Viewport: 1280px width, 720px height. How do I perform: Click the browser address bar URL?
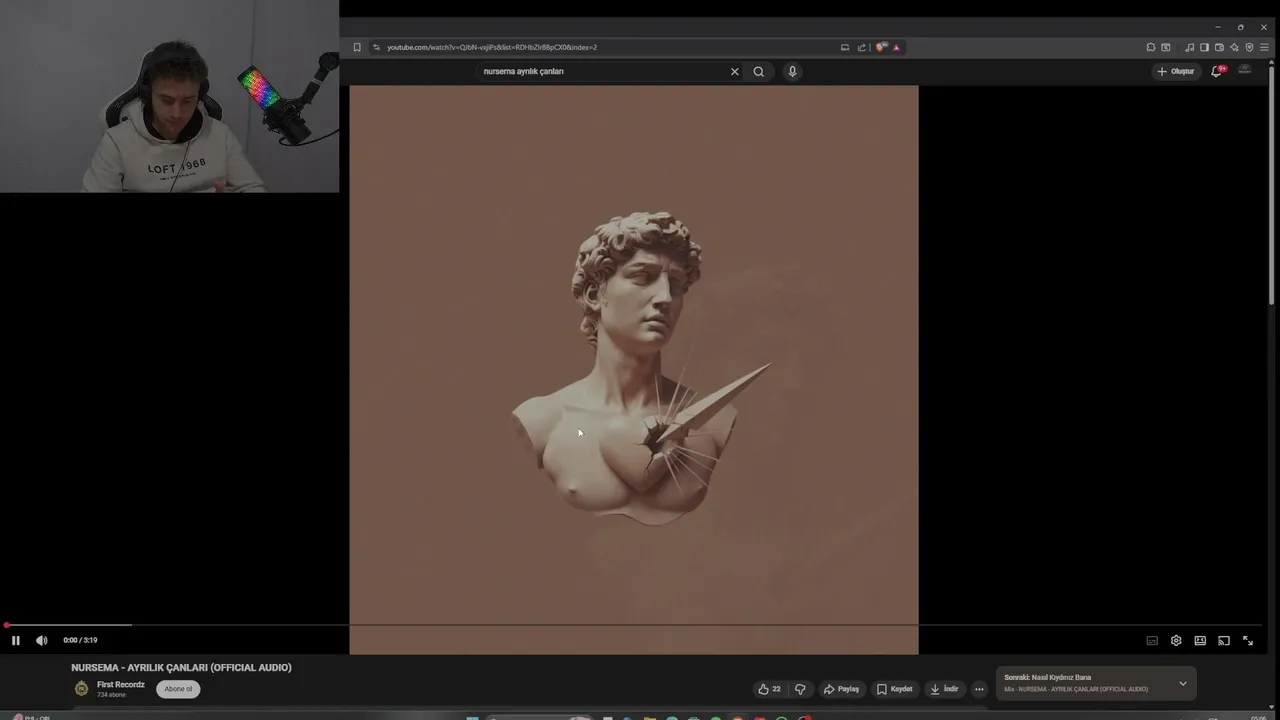[492, 47]
